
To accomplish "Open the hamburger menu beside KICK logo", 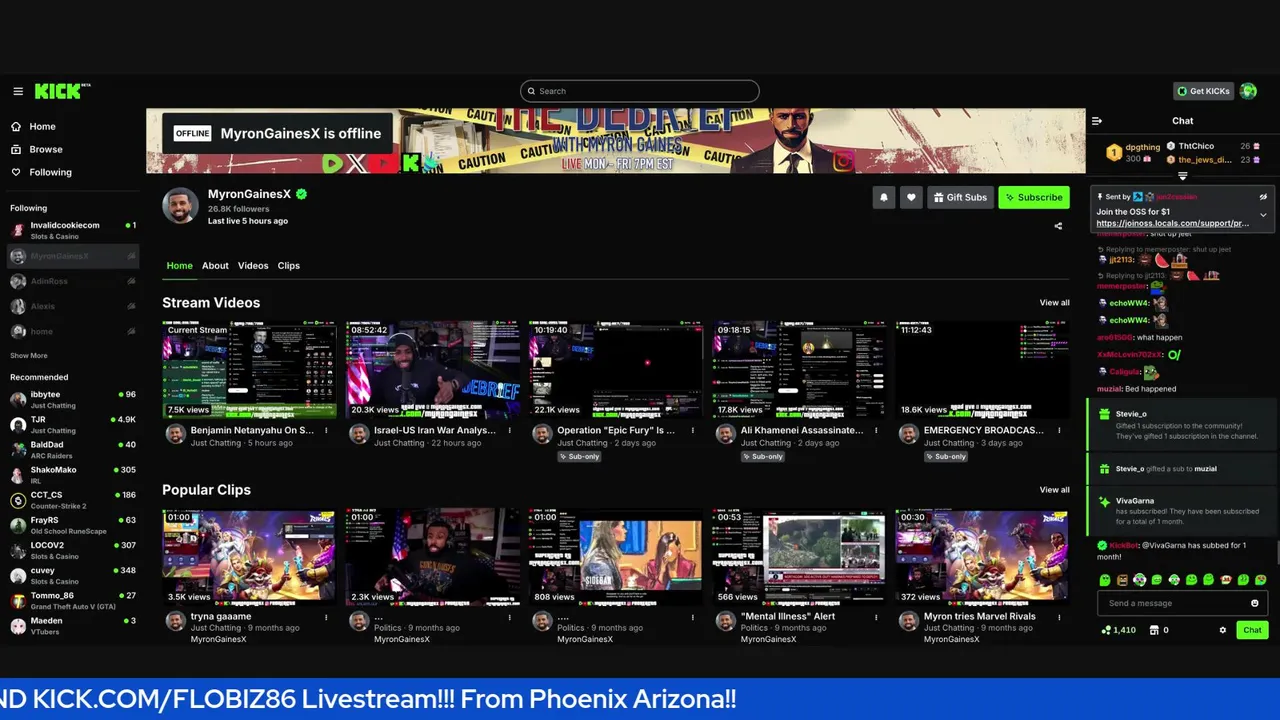I will (18, 91).
